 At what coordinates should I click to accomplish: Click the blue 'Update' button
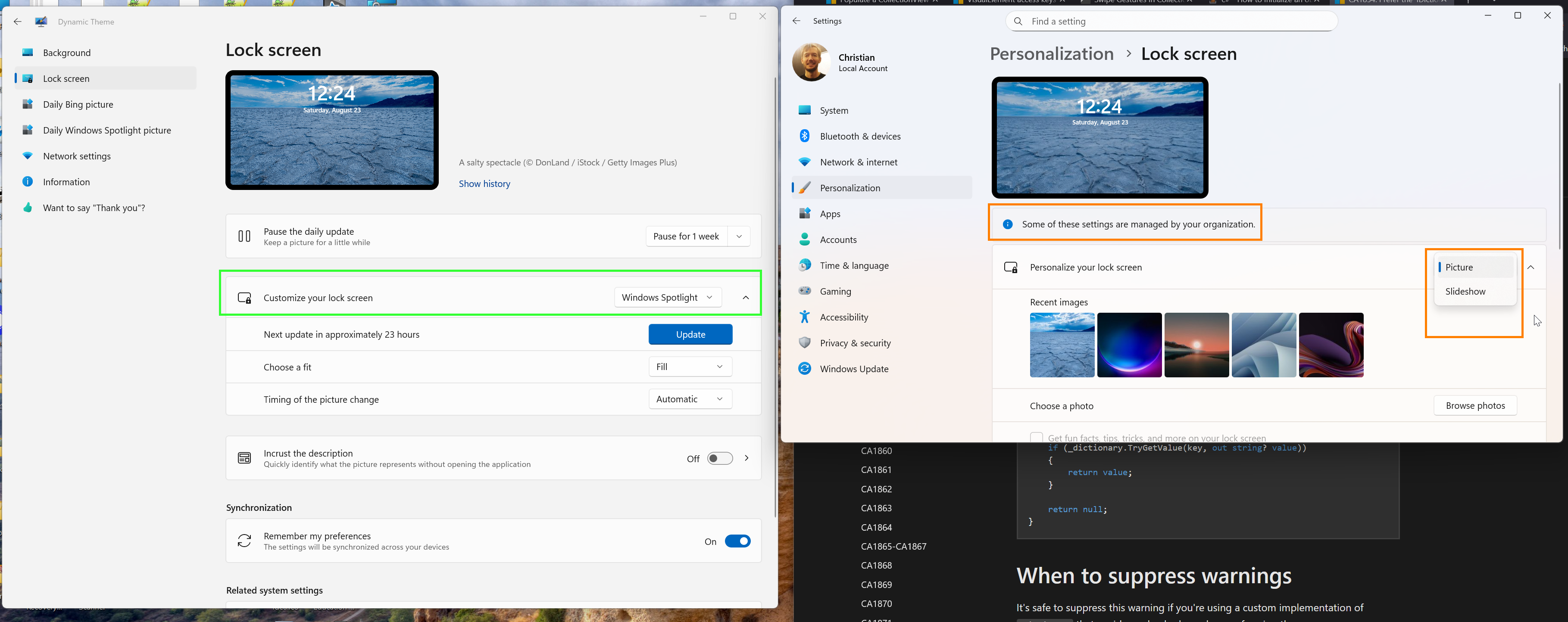coord(690,334)
